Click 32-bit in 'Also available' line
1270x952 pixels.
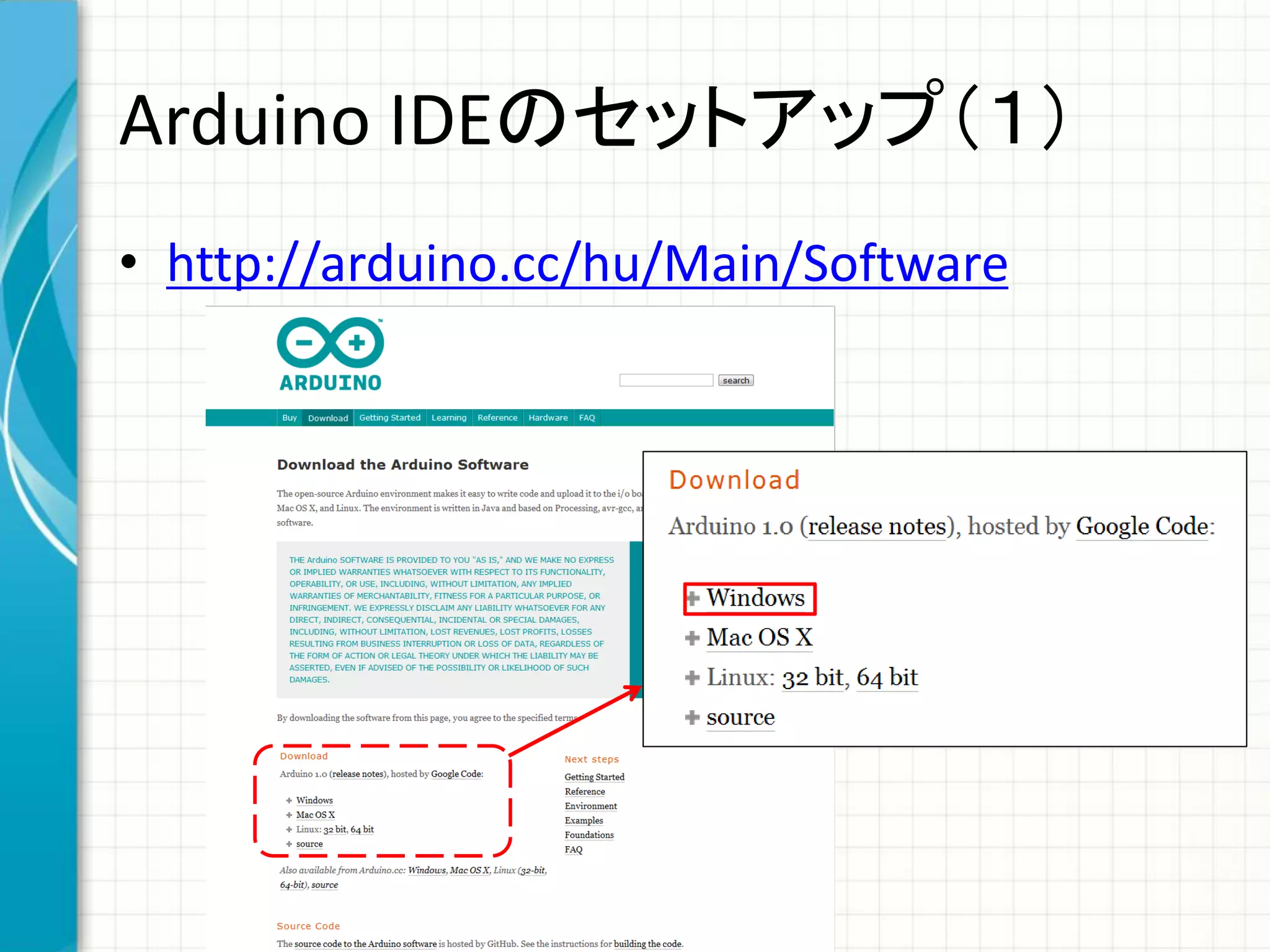pyautogui.click(x=533, y=870)
